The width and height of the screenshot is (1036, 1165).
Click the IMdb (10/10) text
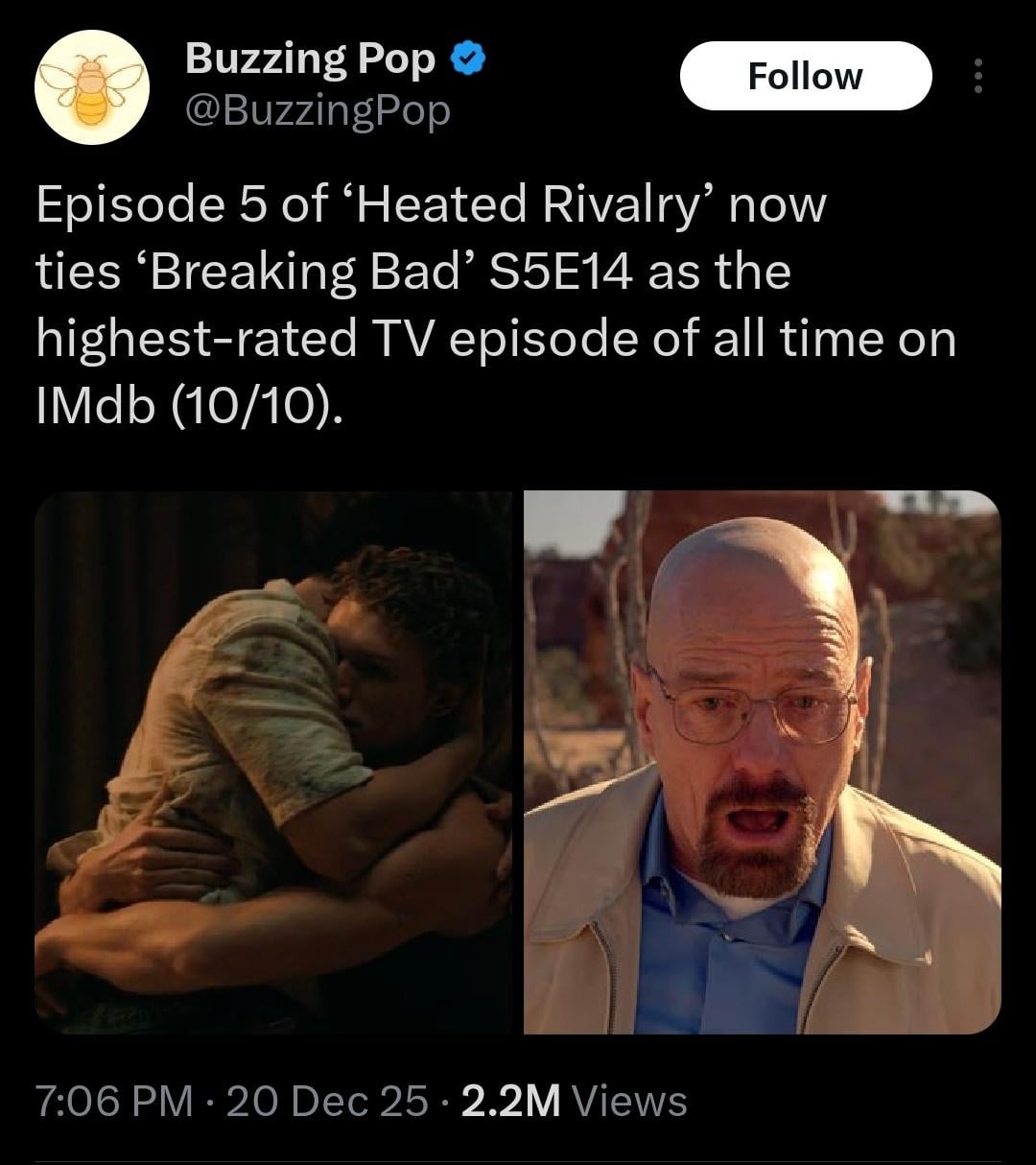click(189, 406)
